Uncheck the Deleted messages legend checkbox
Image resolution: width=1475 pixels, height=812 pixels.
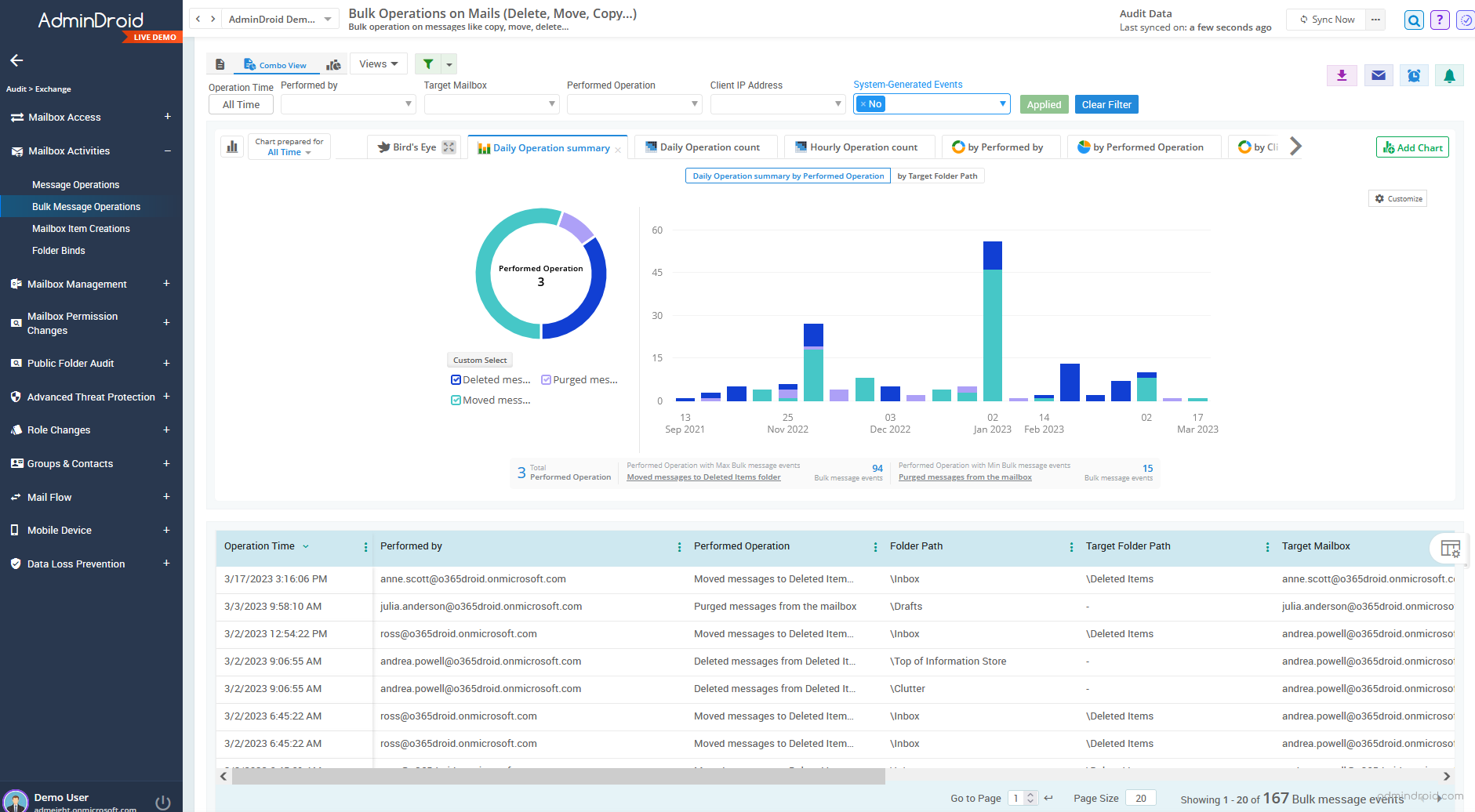point(456,379)
